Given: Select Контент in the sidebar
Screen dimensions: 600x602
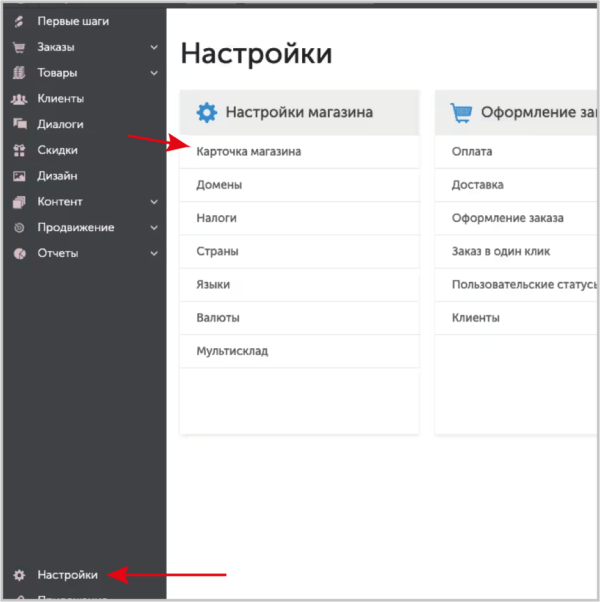Looking at the screenshot, I should [60, 202].
